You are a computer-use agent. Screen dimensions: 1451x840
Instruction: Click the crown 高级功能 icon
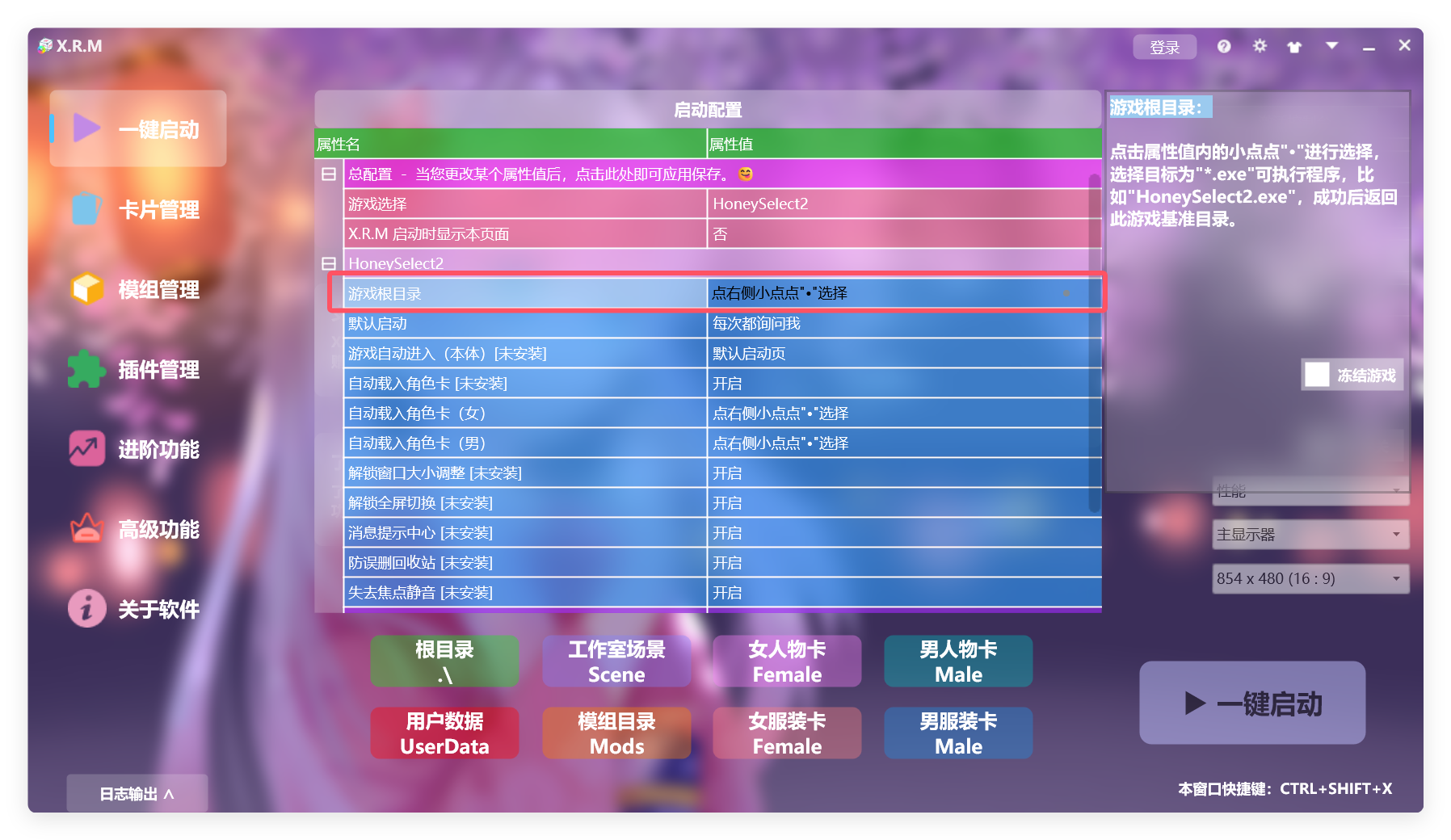point(86,529)
